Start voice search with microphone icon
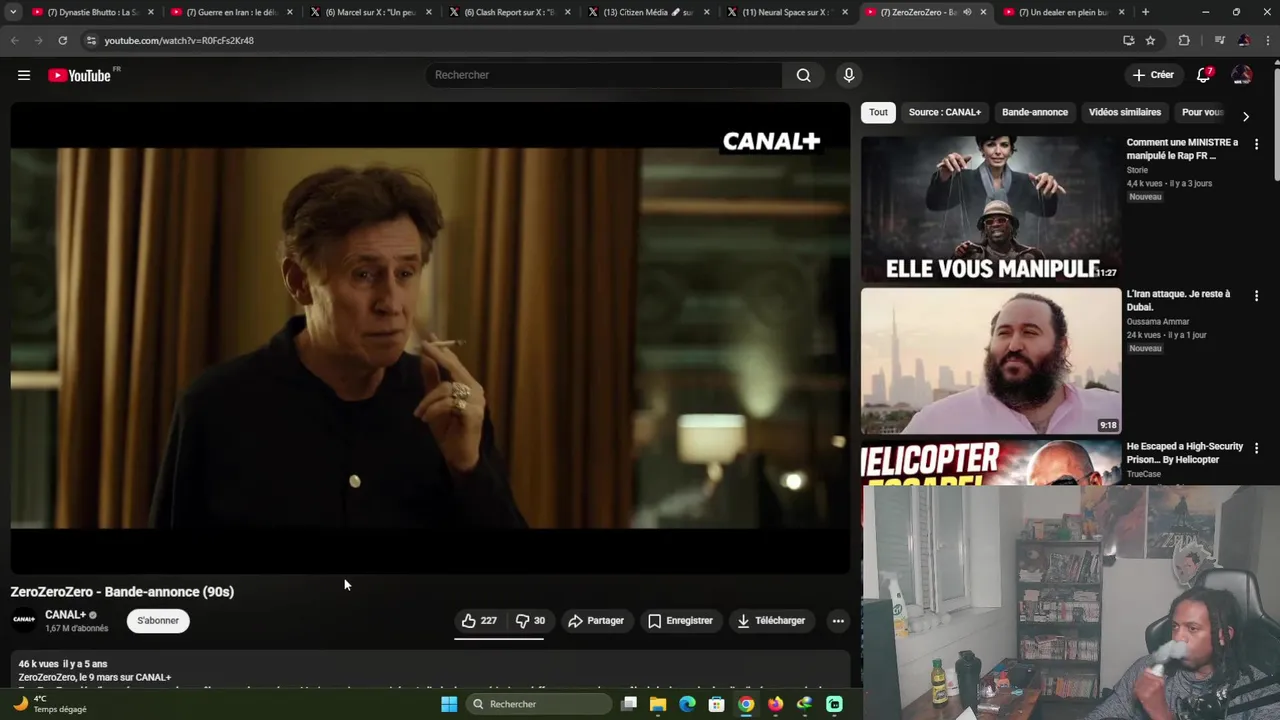This screenshot has width=1280, height=720. point(848,75)
